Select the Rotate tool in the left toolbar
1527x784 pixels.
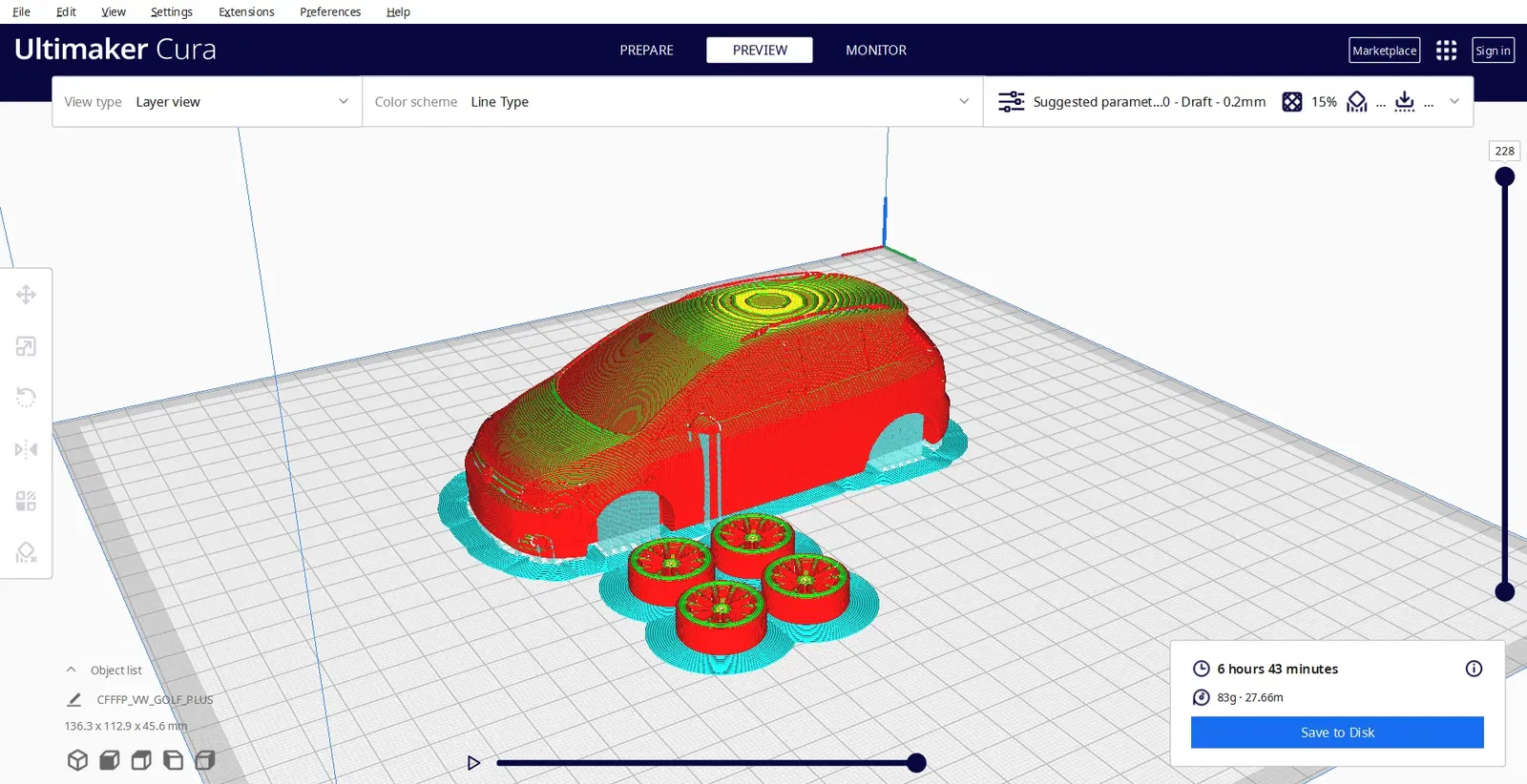[x=26, y=398]
